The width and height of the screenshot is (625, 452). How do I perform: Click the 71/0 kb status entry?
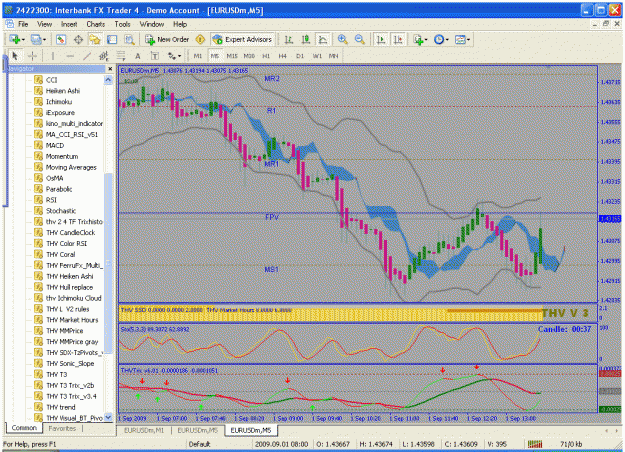[x=571, y=444]
